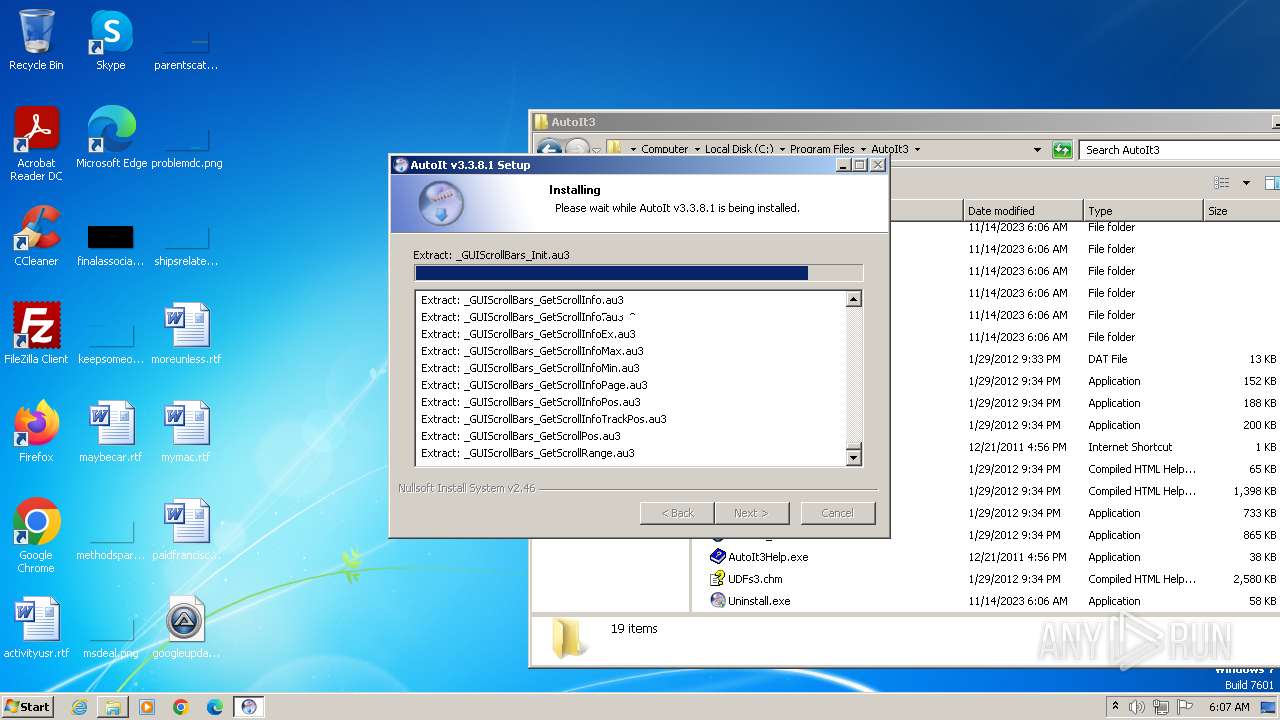Select the mymac.rtf document icon
The width and height of the screenshot is (1280, 720).
click(185, 432)
